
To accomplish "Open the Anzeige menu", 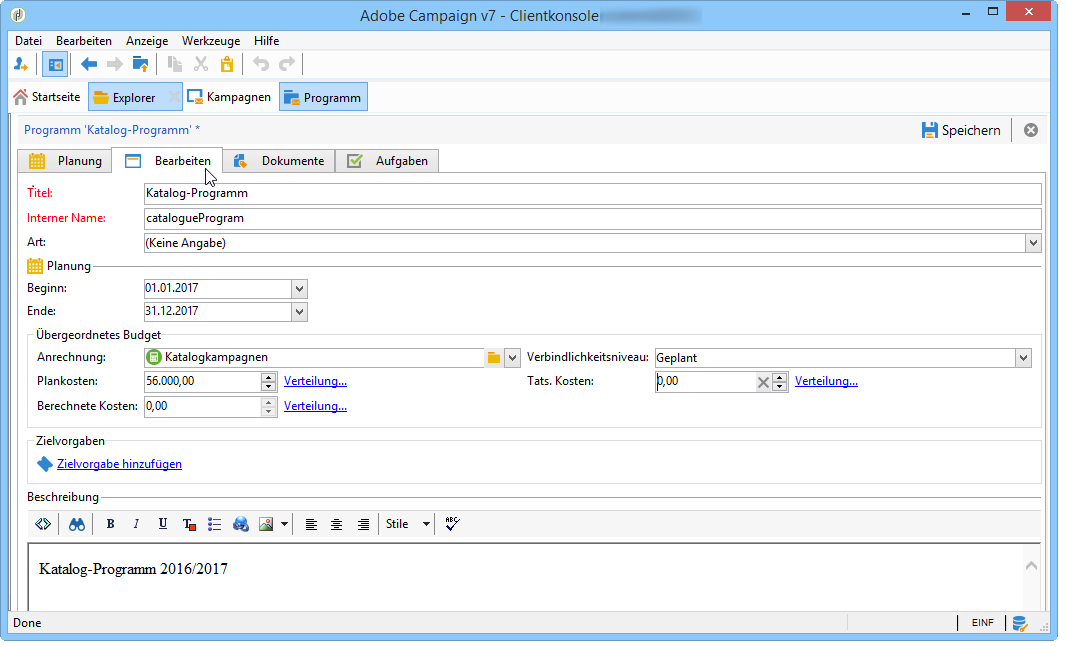I will click(147, 42).
